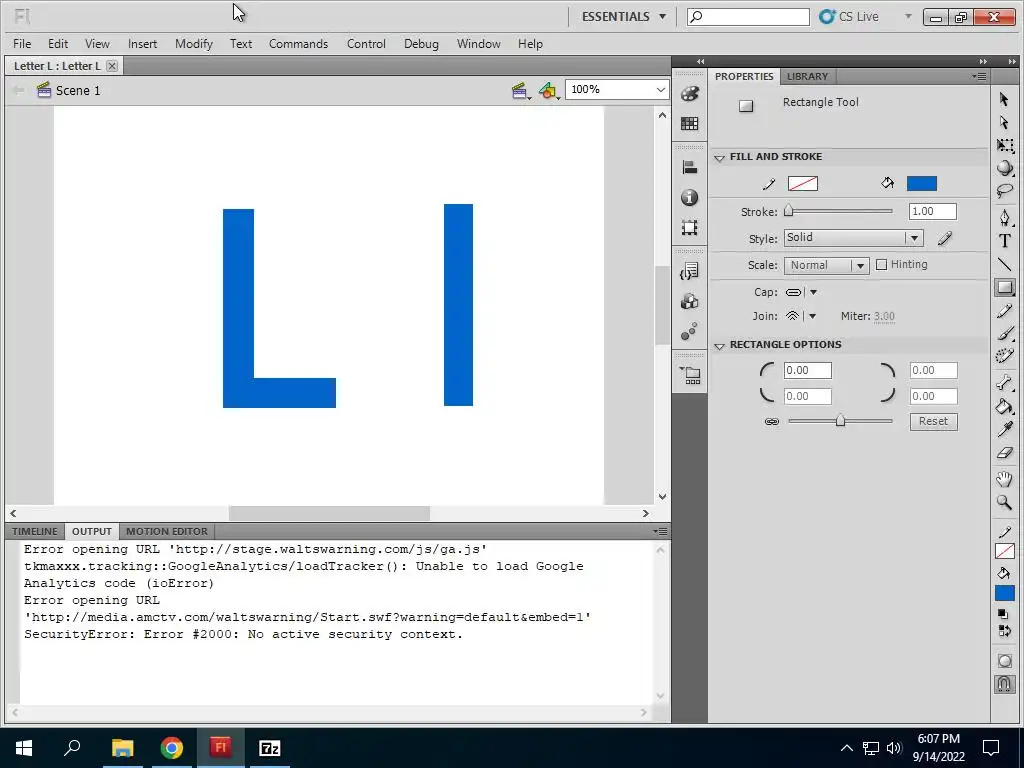Switch to the Motion Editor tab
Image resolution: width=1024 pixels, height=768 pixels.
(x=167, y=532)
